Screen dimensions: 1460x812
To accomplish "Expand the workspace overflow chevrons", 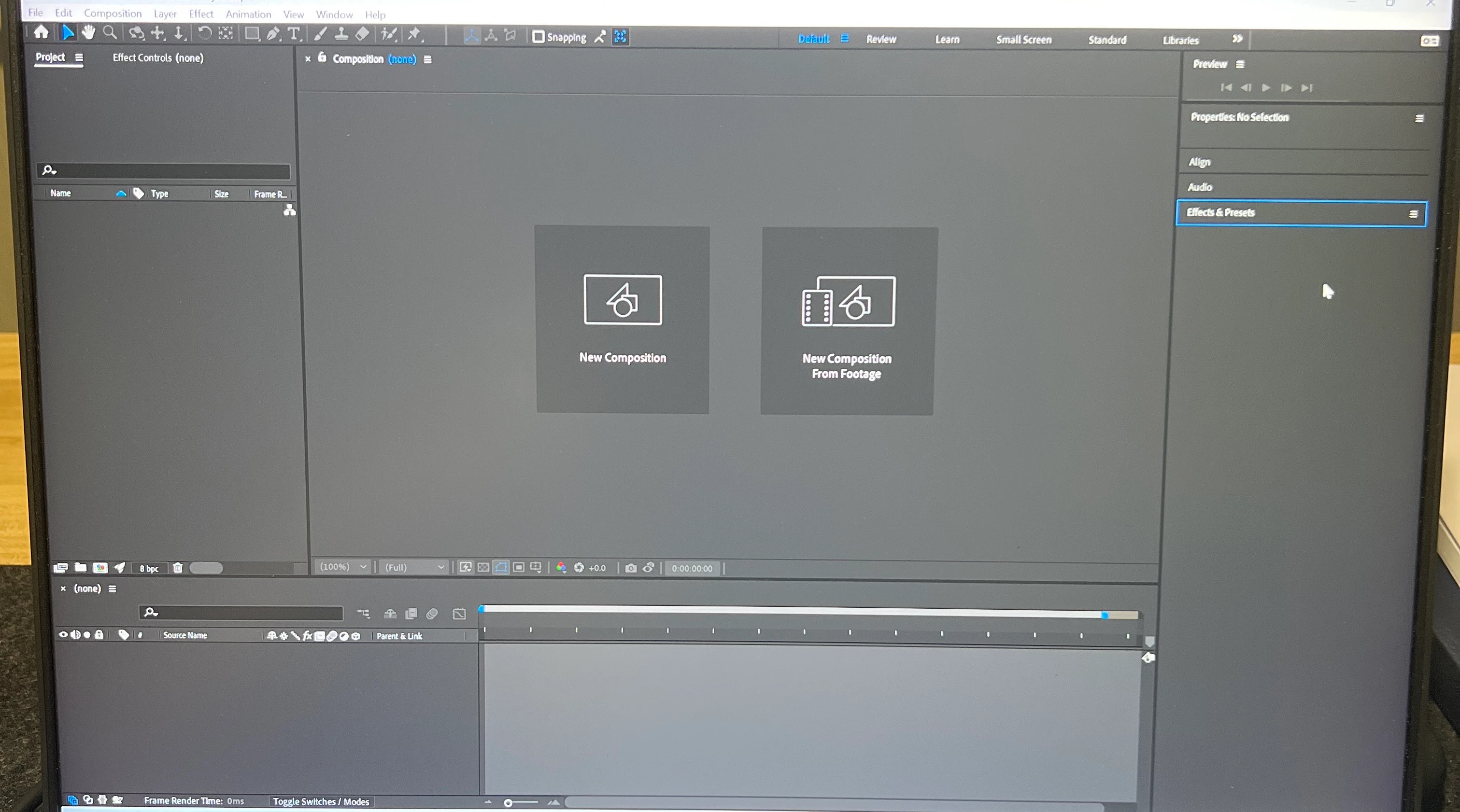I will [x=1237, y=39].
